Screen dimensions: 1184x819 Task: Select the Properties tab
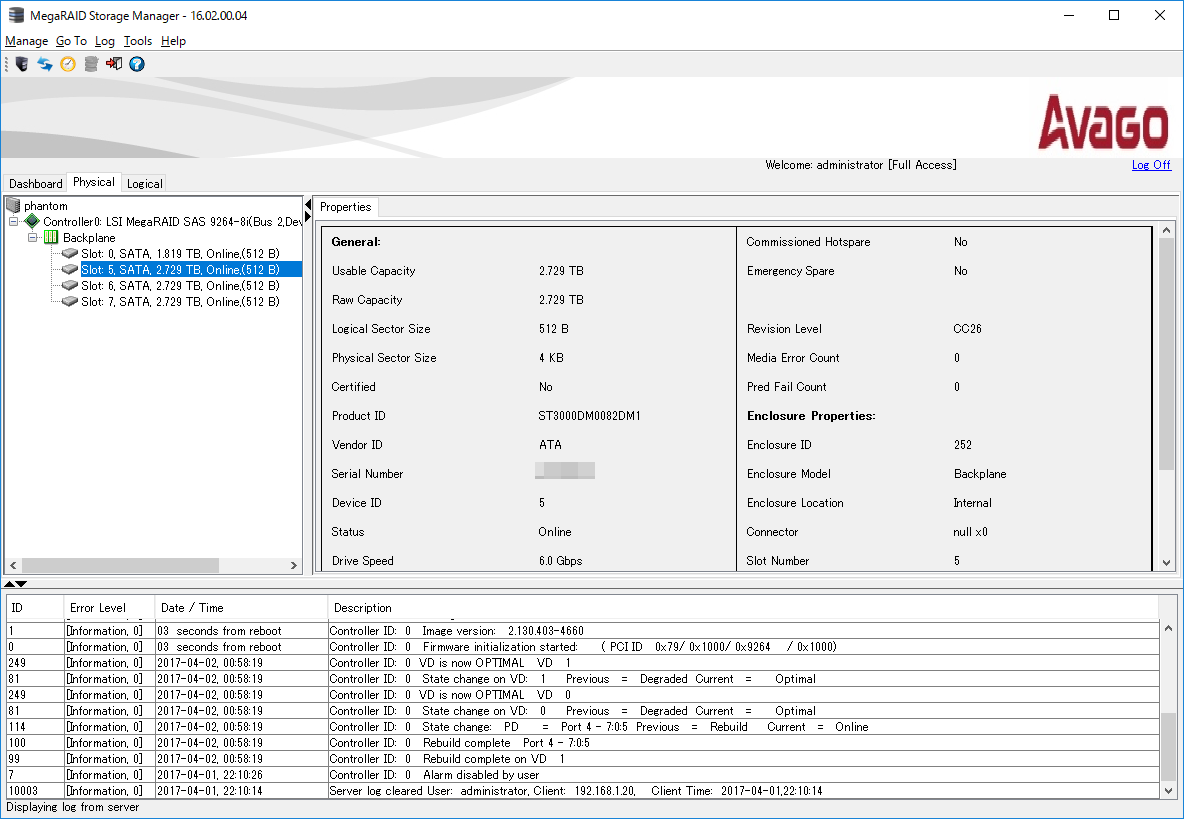[x=346, y=207]
